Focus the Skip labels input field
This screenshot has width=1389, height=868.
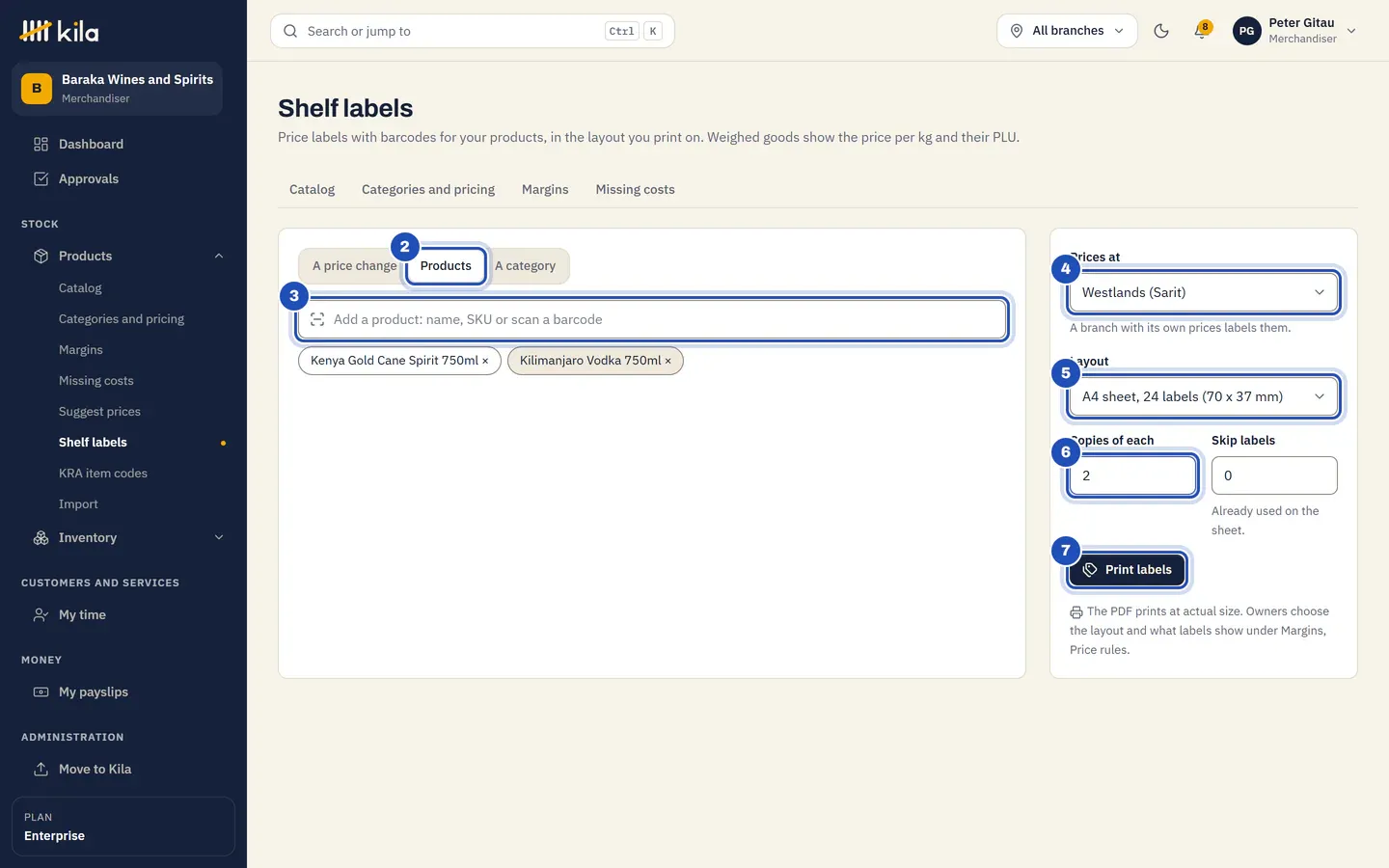[1274, 475]
